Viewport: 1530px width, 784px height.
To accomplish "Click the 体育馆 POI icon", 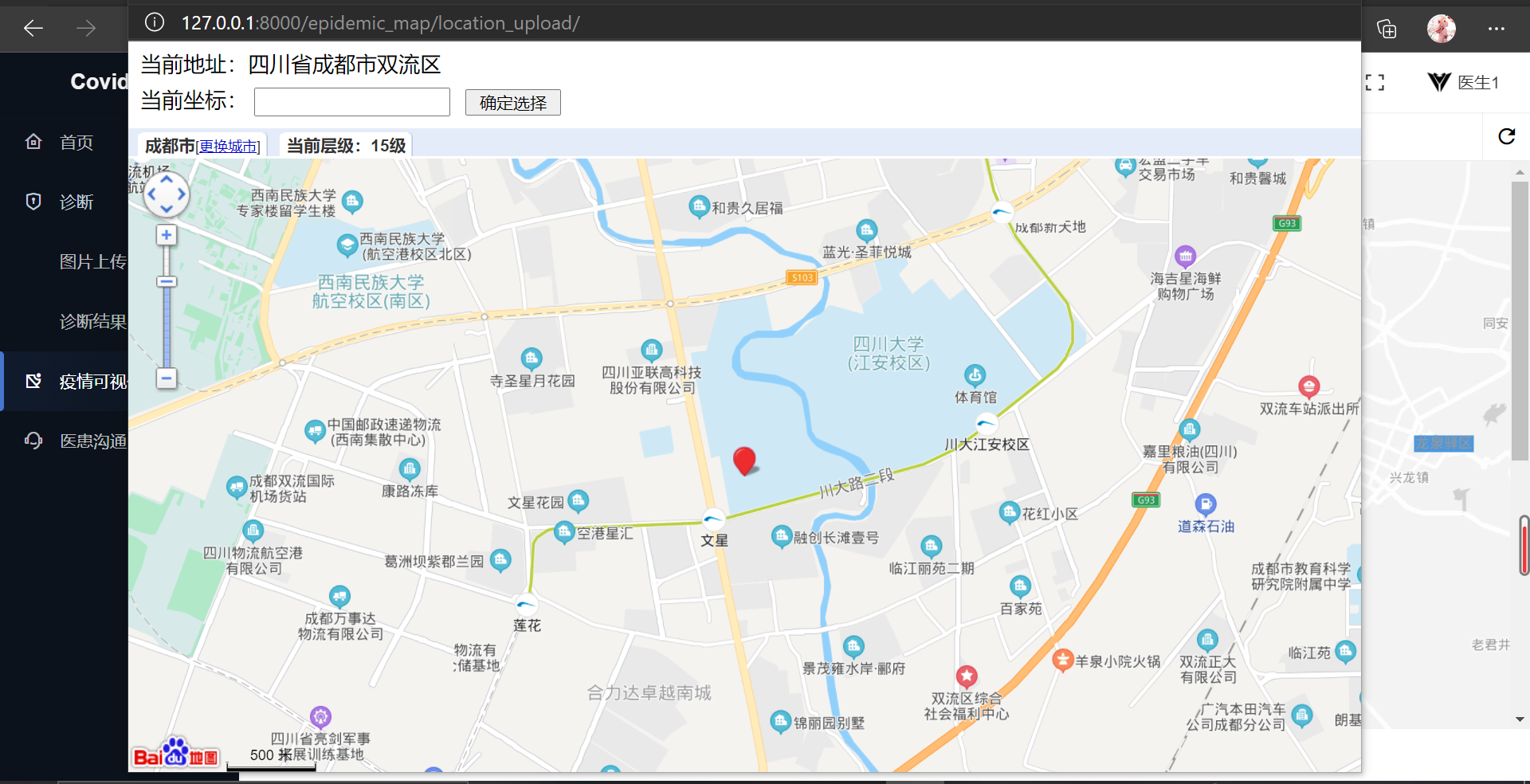I will [975, 374].
